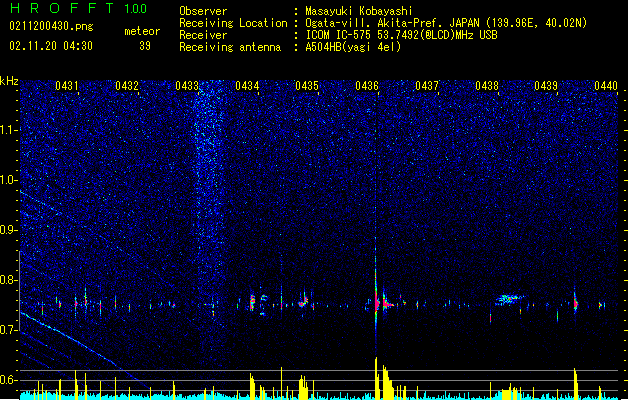Click the diffuse echo near 0438
The width and height of the screenshot is (629, 400).
point(509,299)
